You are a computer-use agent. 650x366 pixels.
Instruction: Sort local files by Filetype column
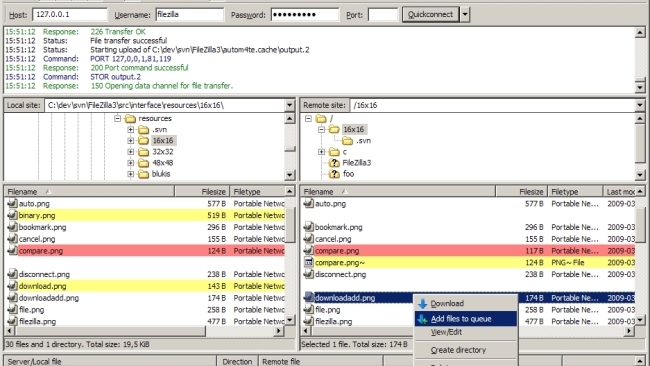tap(257, 191)
